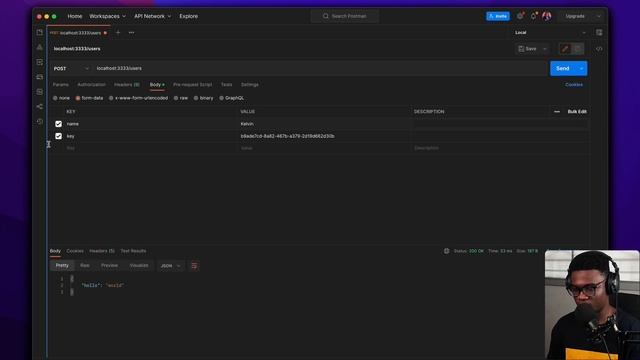The width and height of the screenshot is (640, 360).
Task: Open the Mock Servers sidebar icon
Action: click(x=40, y=77)
